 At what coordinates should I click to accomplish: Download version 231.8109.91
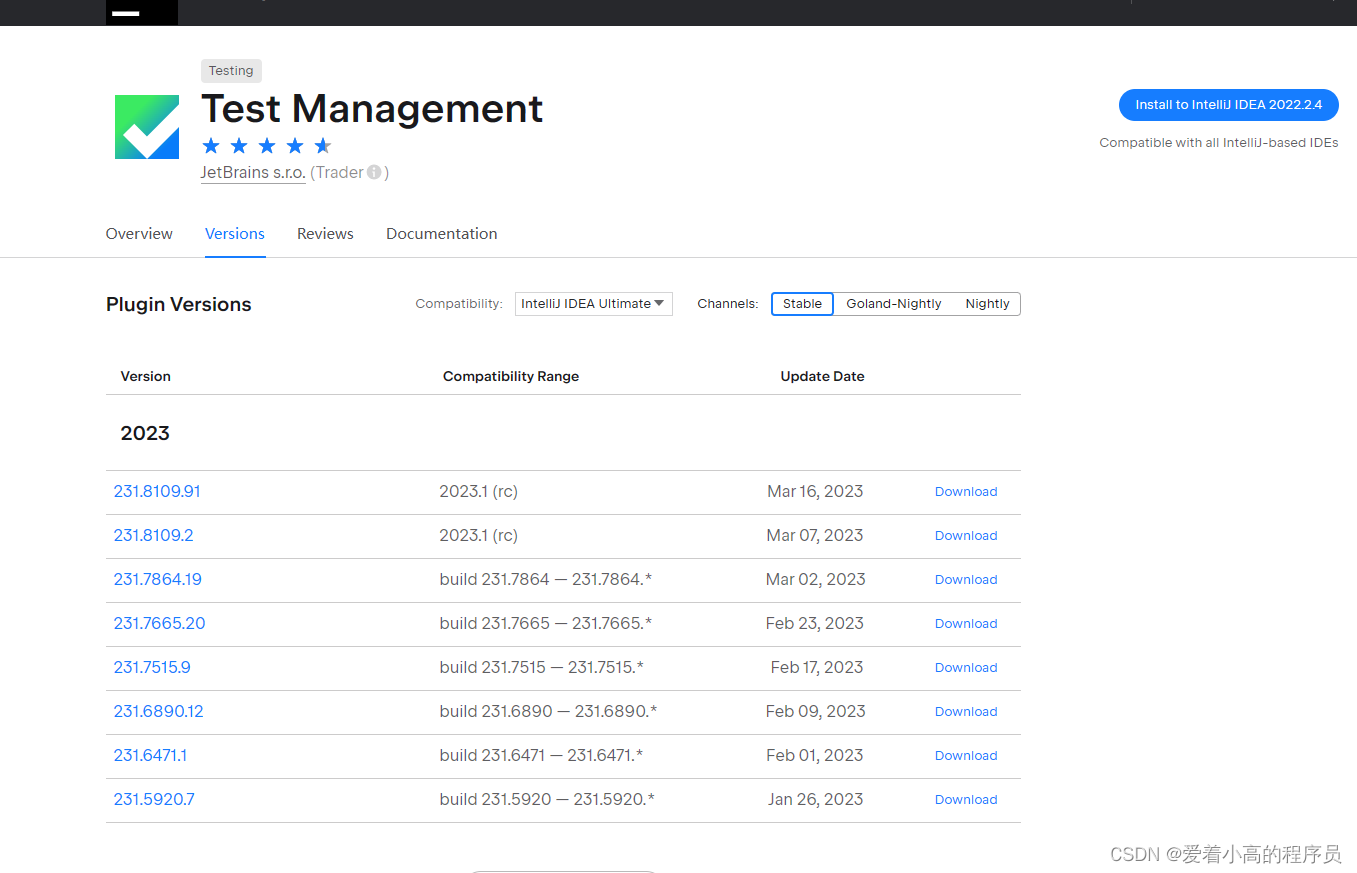(966, 492)
